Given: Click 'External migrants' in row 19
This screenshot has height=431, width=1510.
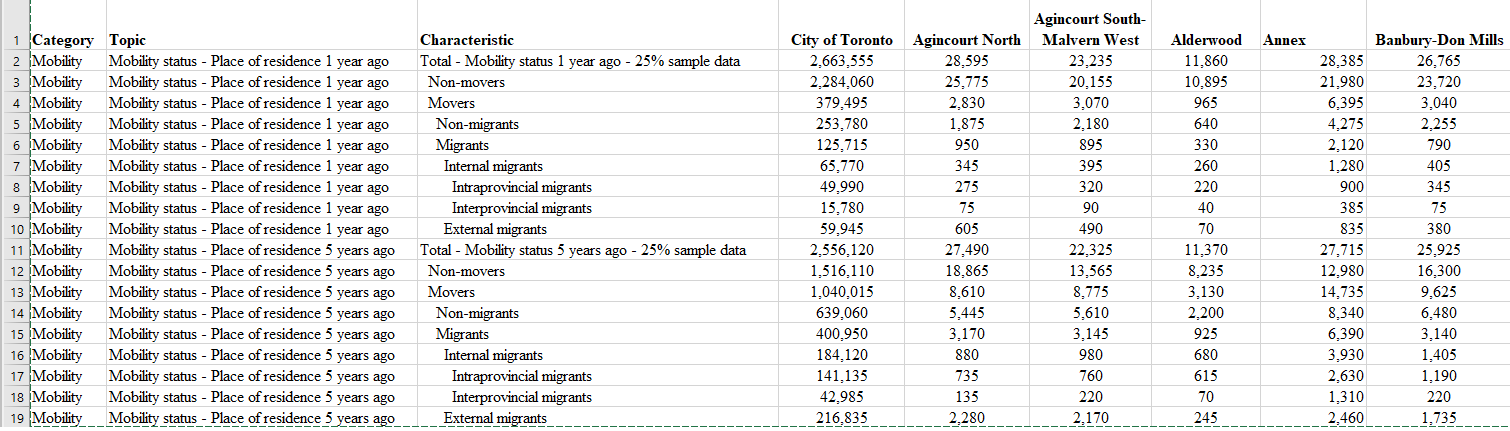Looking at the screenshot, I should click(597, 418).
